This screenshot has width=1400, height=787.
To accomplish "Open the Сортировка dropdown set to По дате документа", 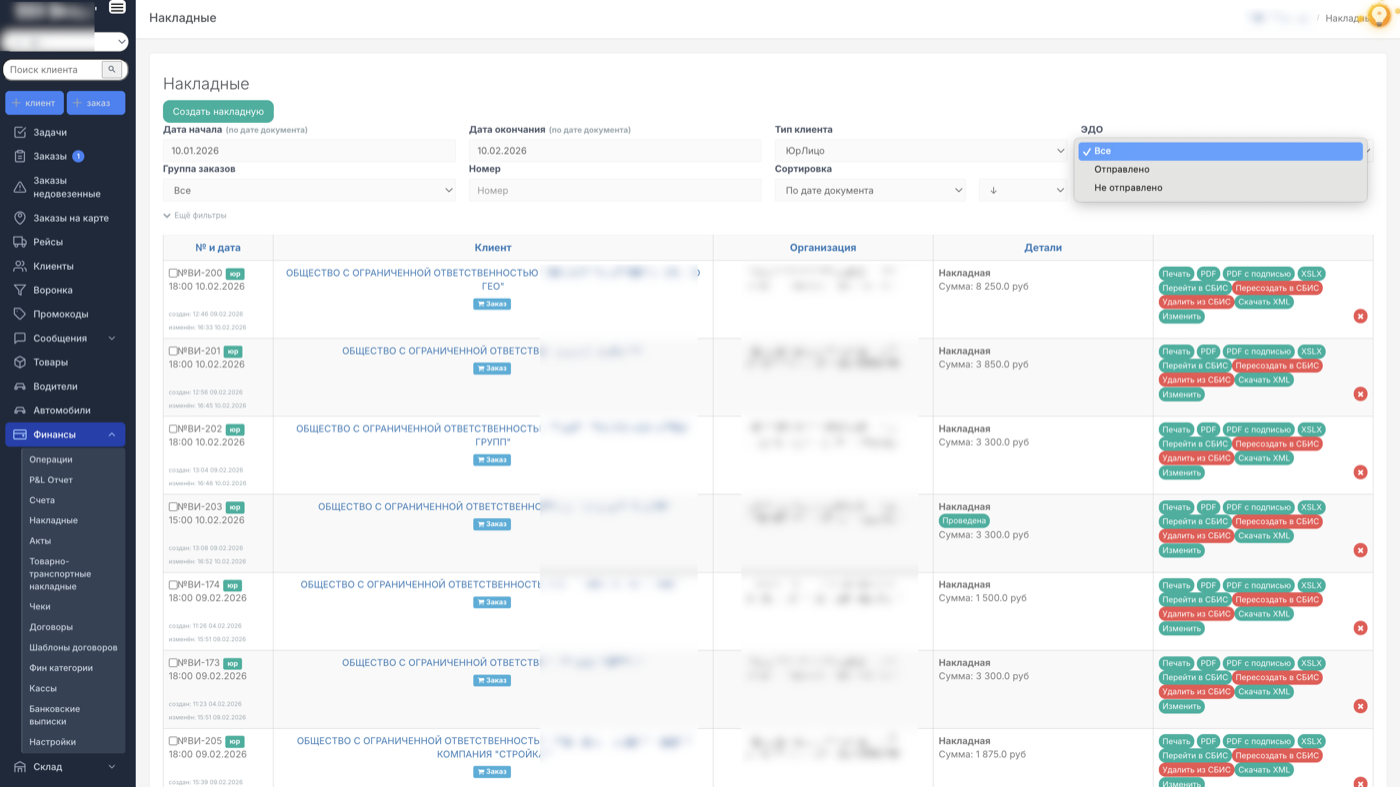I will tap(869, 190).
